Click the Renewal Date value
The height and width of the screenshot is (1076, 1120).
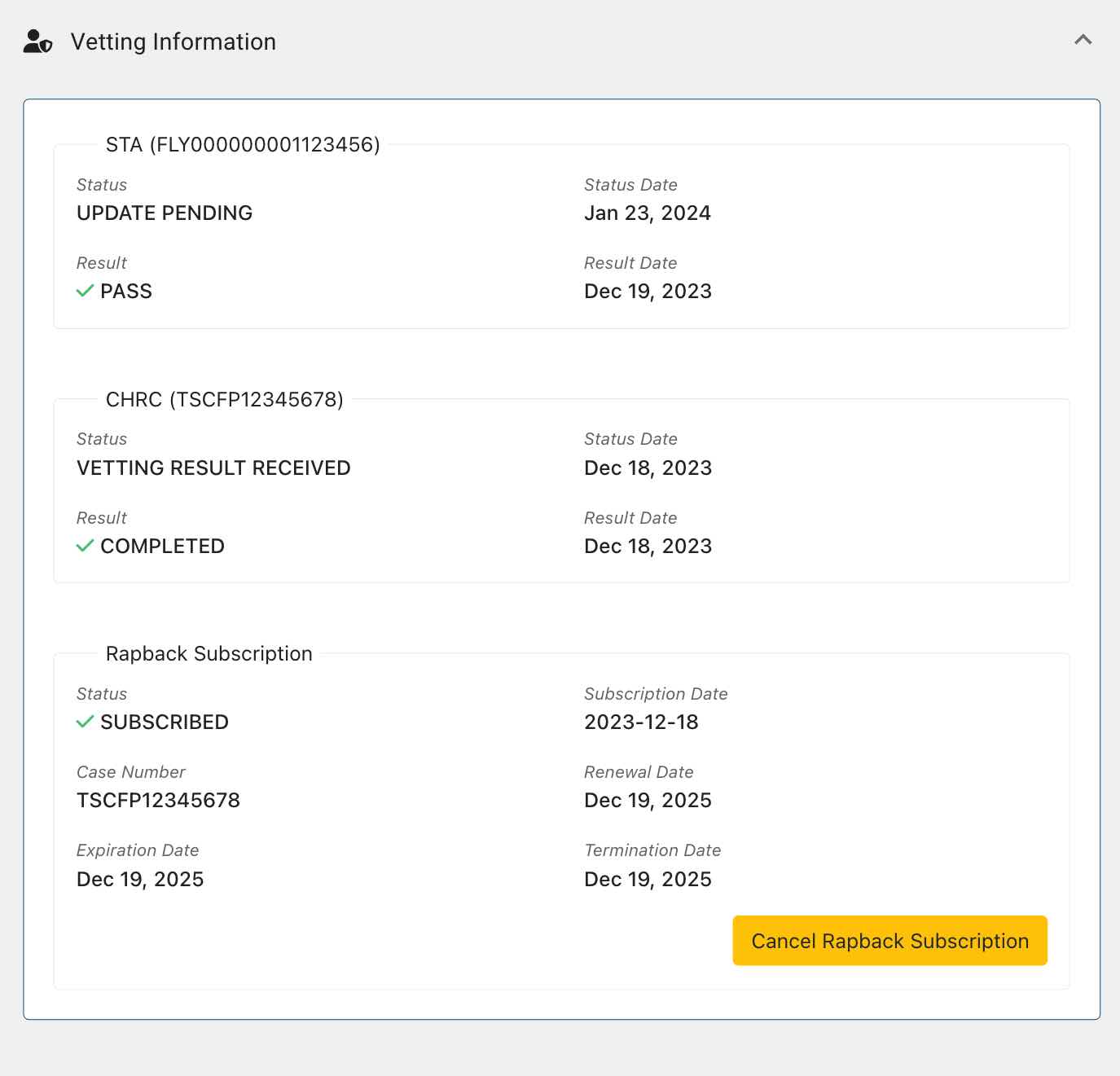[648, 801]
